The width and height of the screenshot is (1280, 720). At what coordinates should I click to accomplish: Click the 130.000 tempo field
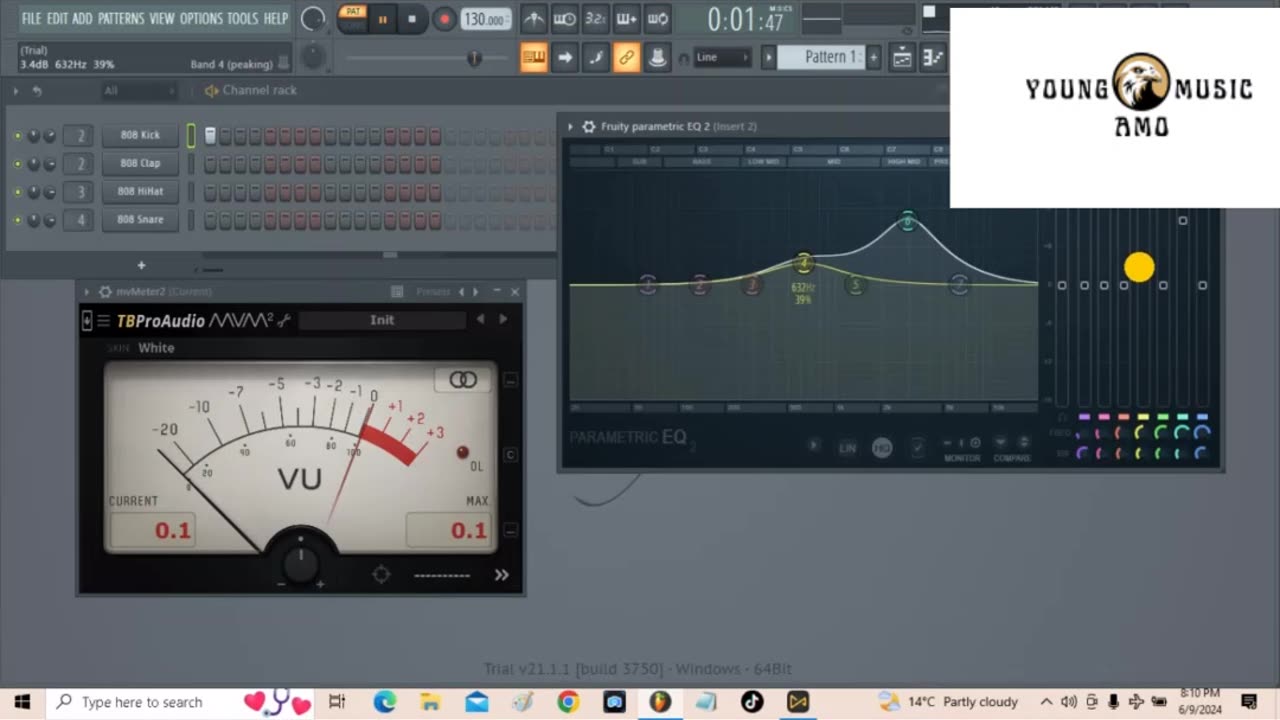(485, 19)
